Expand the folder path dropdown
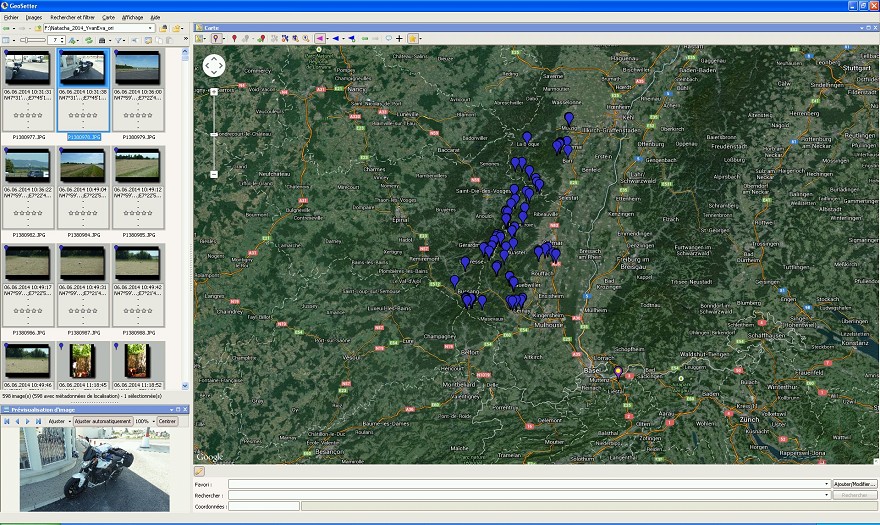Image resolution: width=880 pixels, height=525 pixels. (151, 28)
